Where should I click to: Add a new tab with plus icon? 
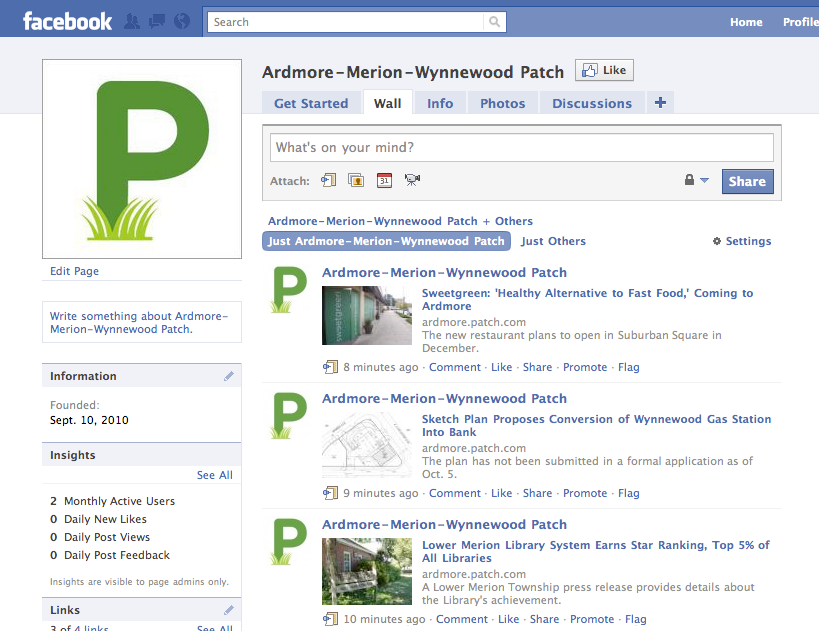click(660, 102)
